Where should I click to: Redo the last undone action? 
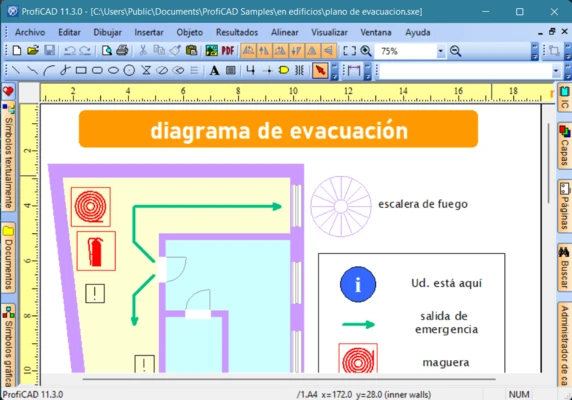coord(85,50)
